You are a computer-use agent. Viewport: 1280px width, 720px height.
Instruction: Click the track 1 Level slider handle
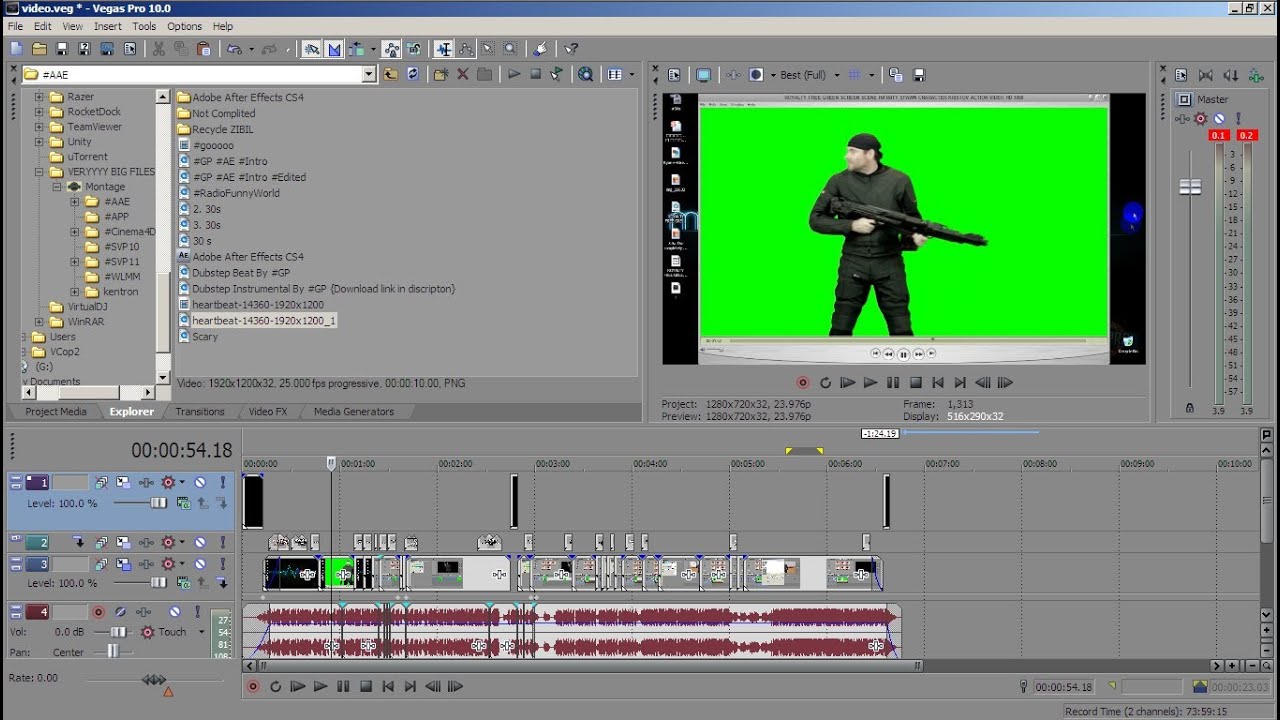click(158, 503)
